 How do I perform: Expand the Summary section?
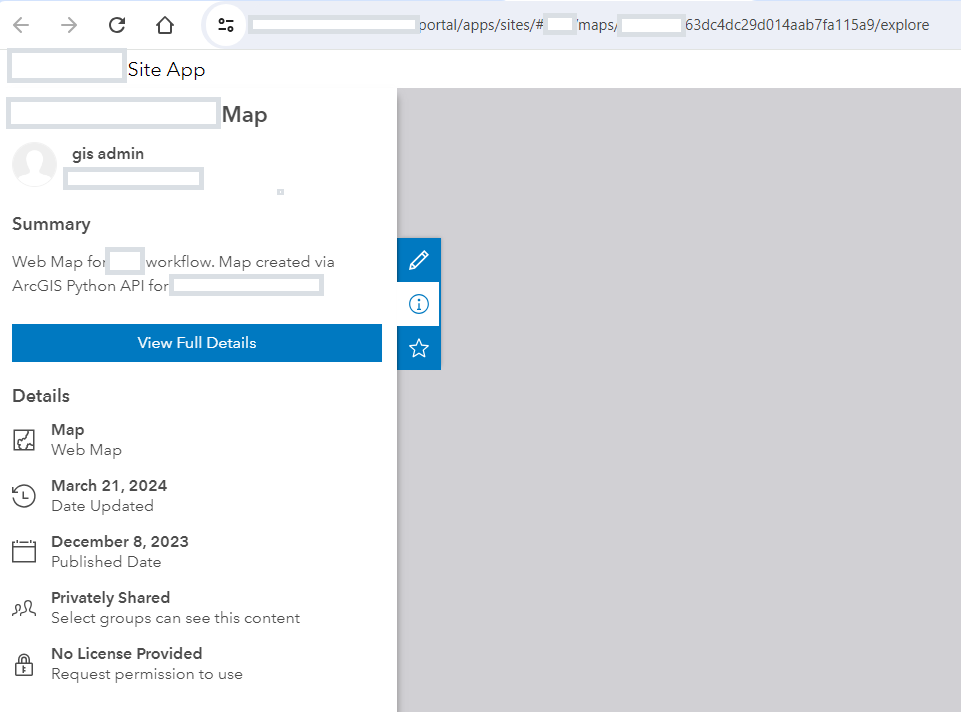pyautogui.click(x=51, y=224)
